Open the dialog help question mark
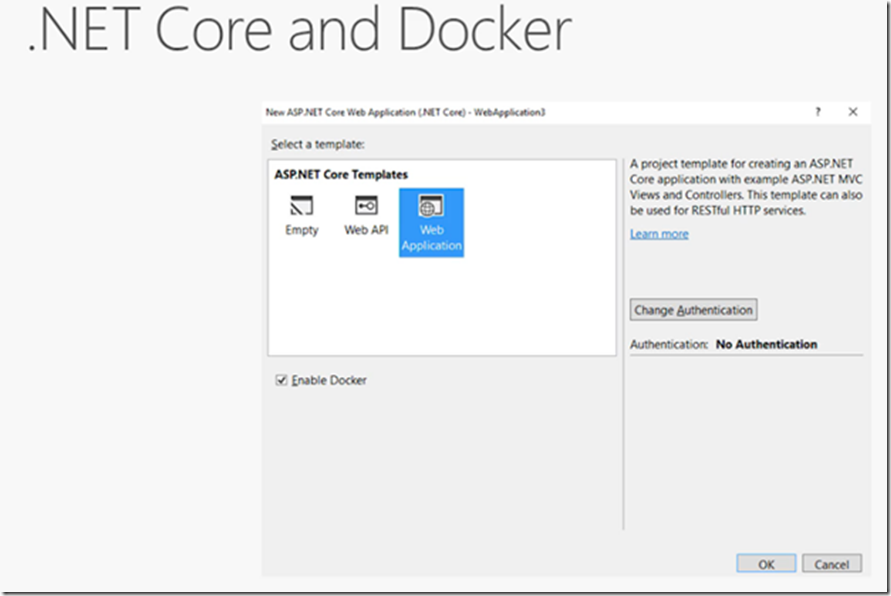891x596 pixels. pyautogui.click(x=818, y=112)
